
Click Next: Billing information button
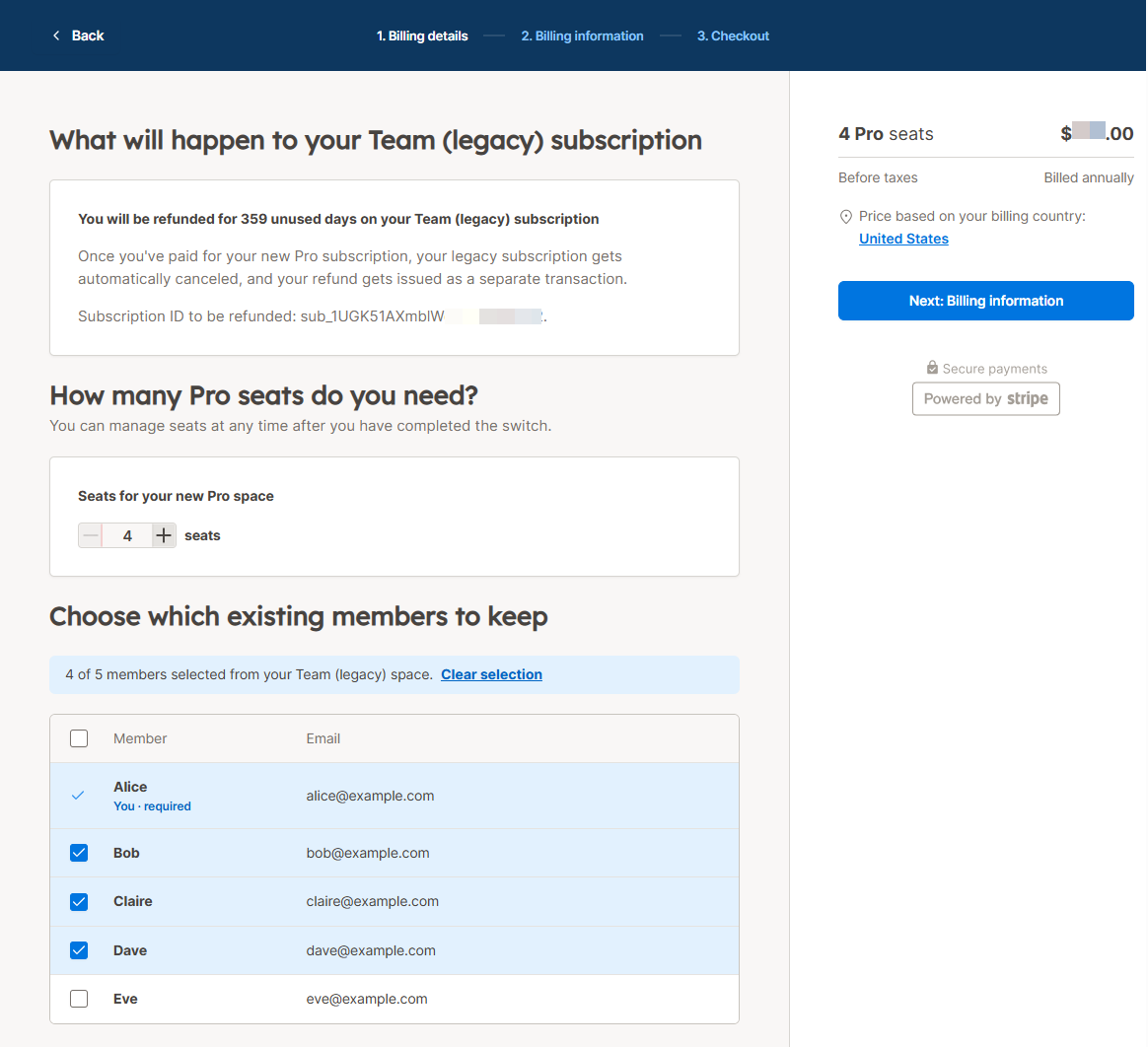[x=985, y=301]
